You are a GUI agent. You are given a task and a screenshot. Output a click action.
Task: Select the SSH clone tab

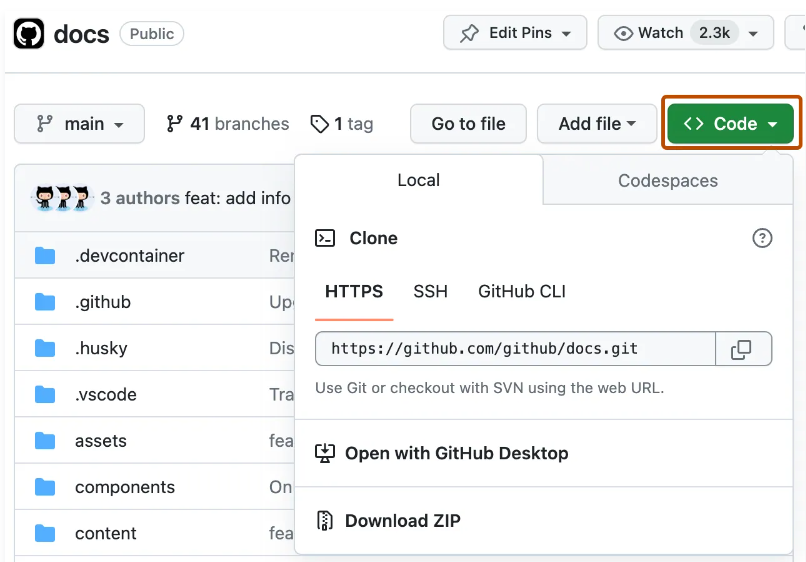[430, 292]
